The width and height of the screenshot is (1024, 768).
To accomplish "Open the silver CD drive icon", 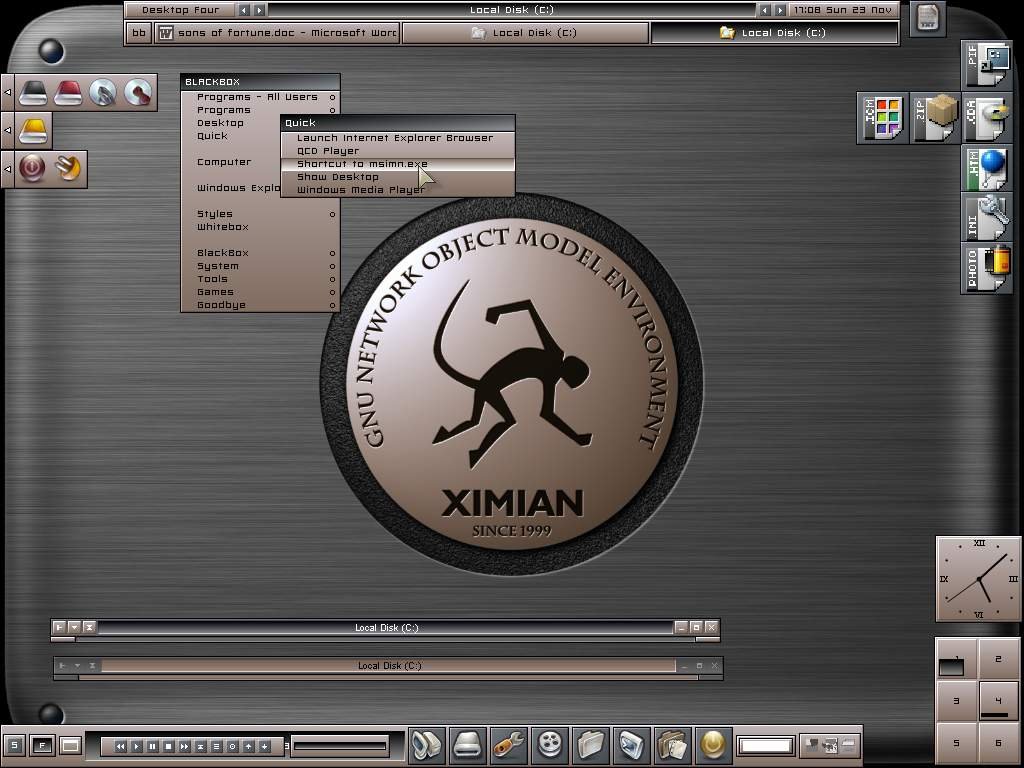I will click(103, 93).
